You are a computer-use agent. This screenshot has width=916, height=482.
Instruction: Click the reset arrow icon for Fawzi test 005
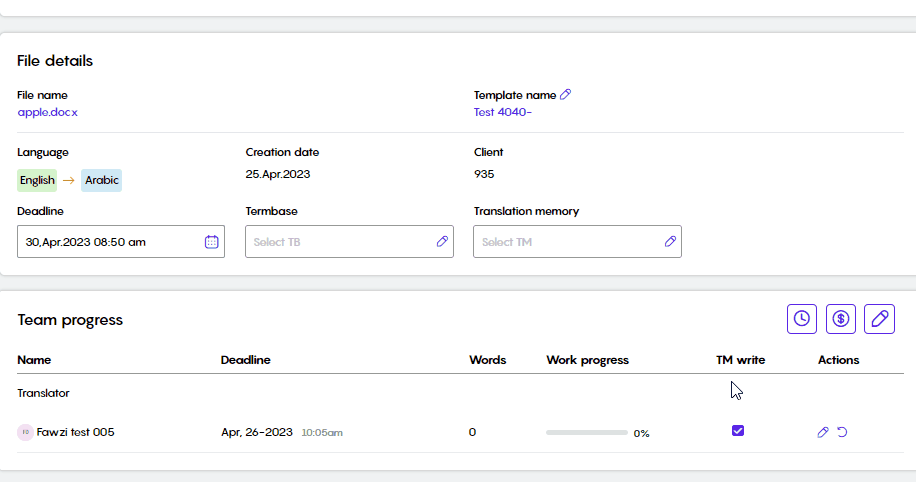tap(842, 432)
